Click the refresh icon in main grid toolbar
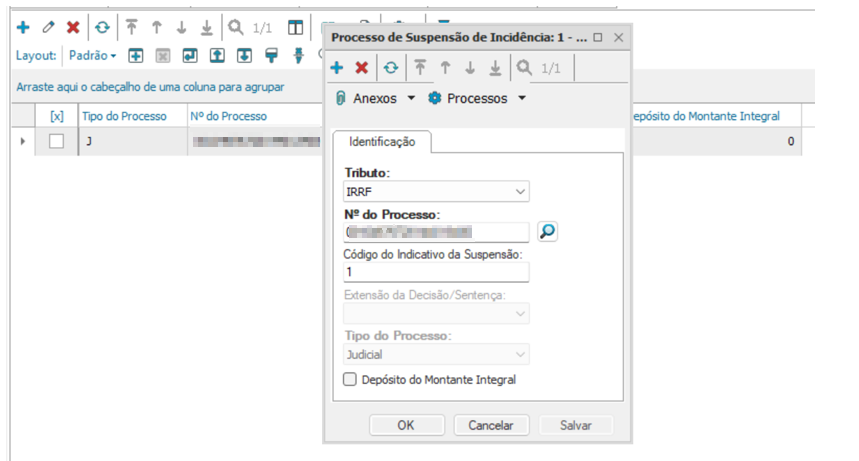The image size is (859, 461). [101, 27]
